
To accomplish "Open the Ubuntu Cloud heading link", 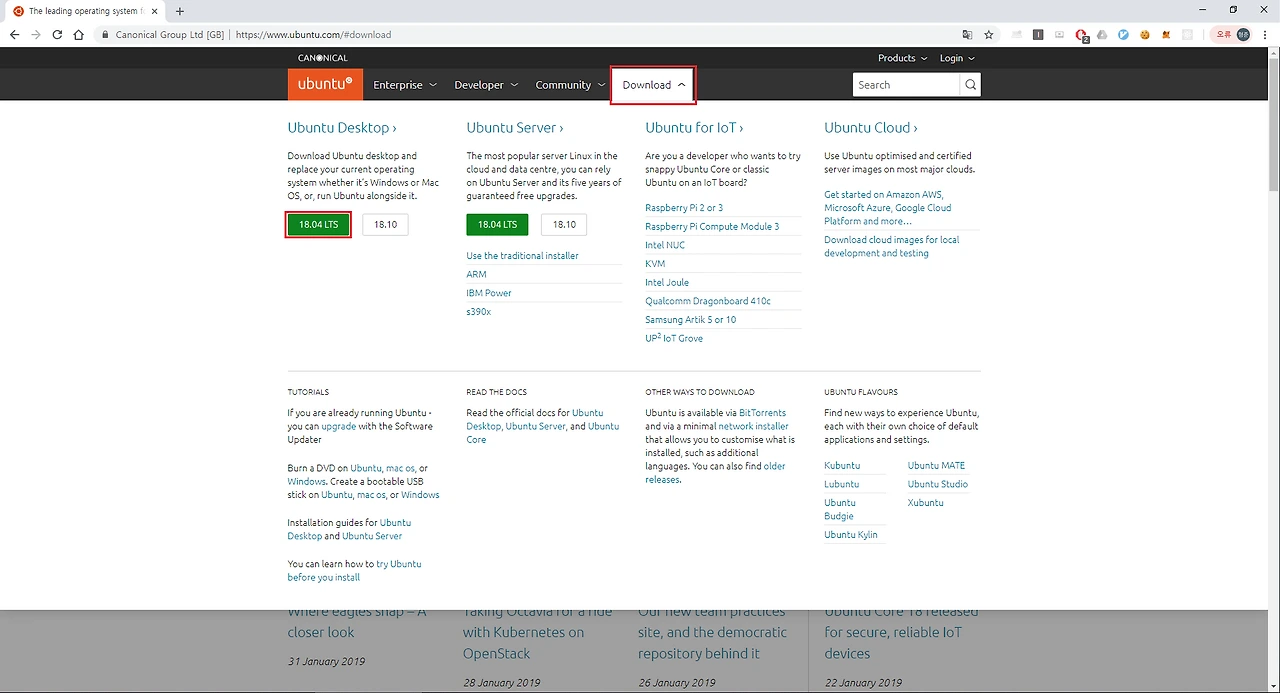I will tap(870, 128).
